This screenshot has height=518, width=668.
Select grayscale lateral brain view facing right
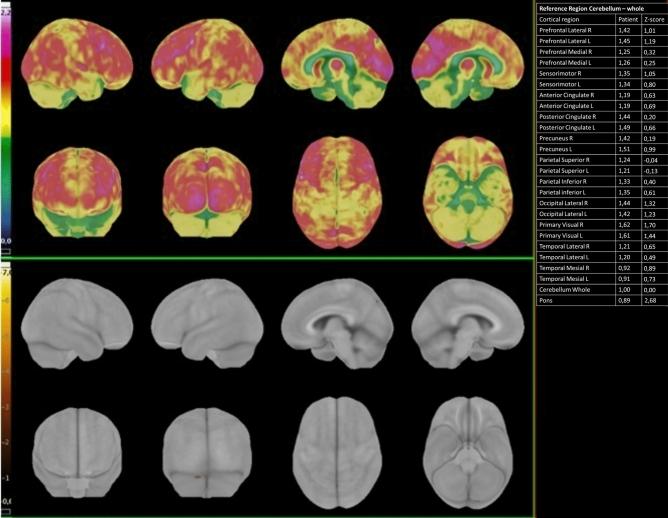click(77, 323)
